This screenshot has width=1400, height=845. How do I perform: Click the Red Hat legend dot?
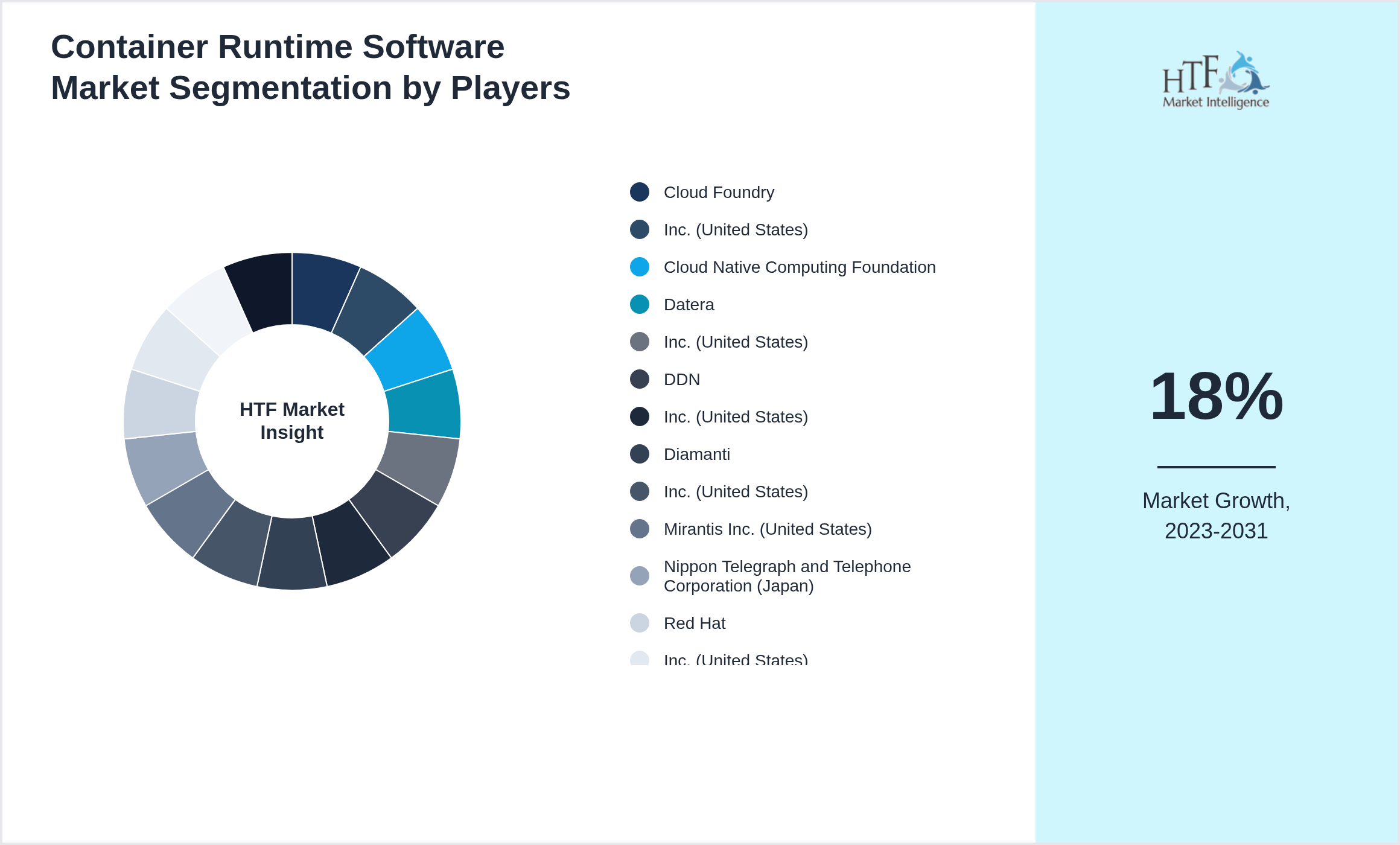pyautogui.click(x=639, y=623)
